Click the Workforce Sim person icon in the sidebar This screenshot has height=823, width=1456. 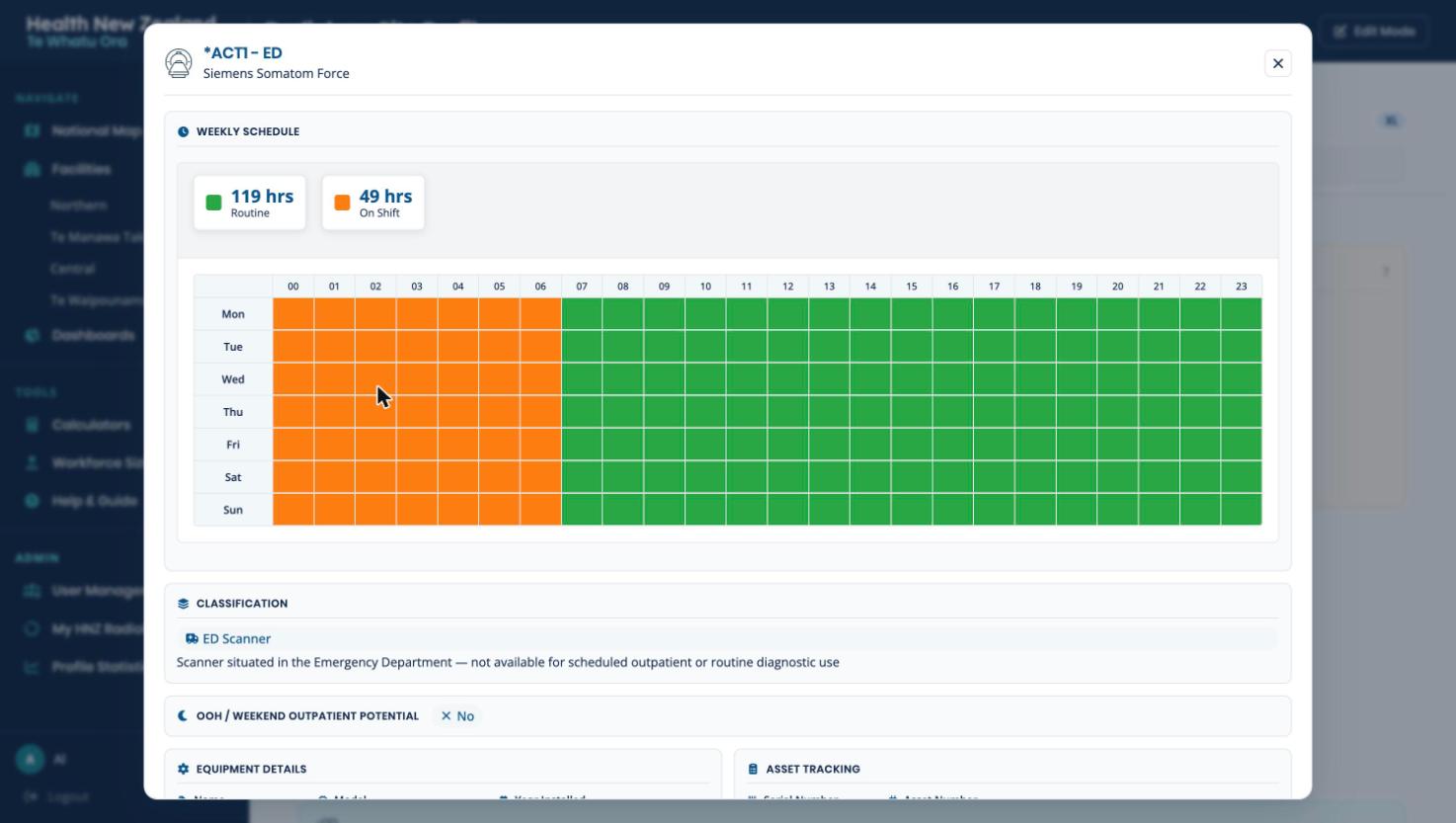click(x=32, y=462)
